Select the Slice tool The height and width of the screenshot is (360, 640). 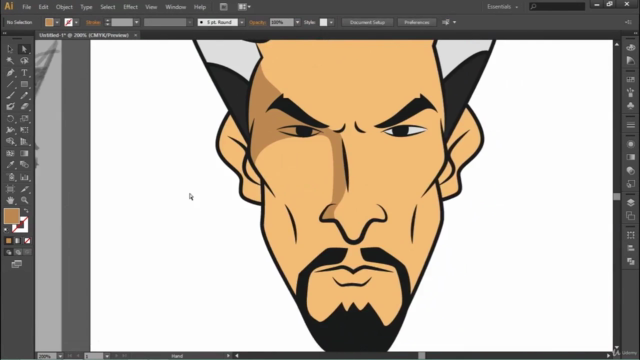pos(24,189)
